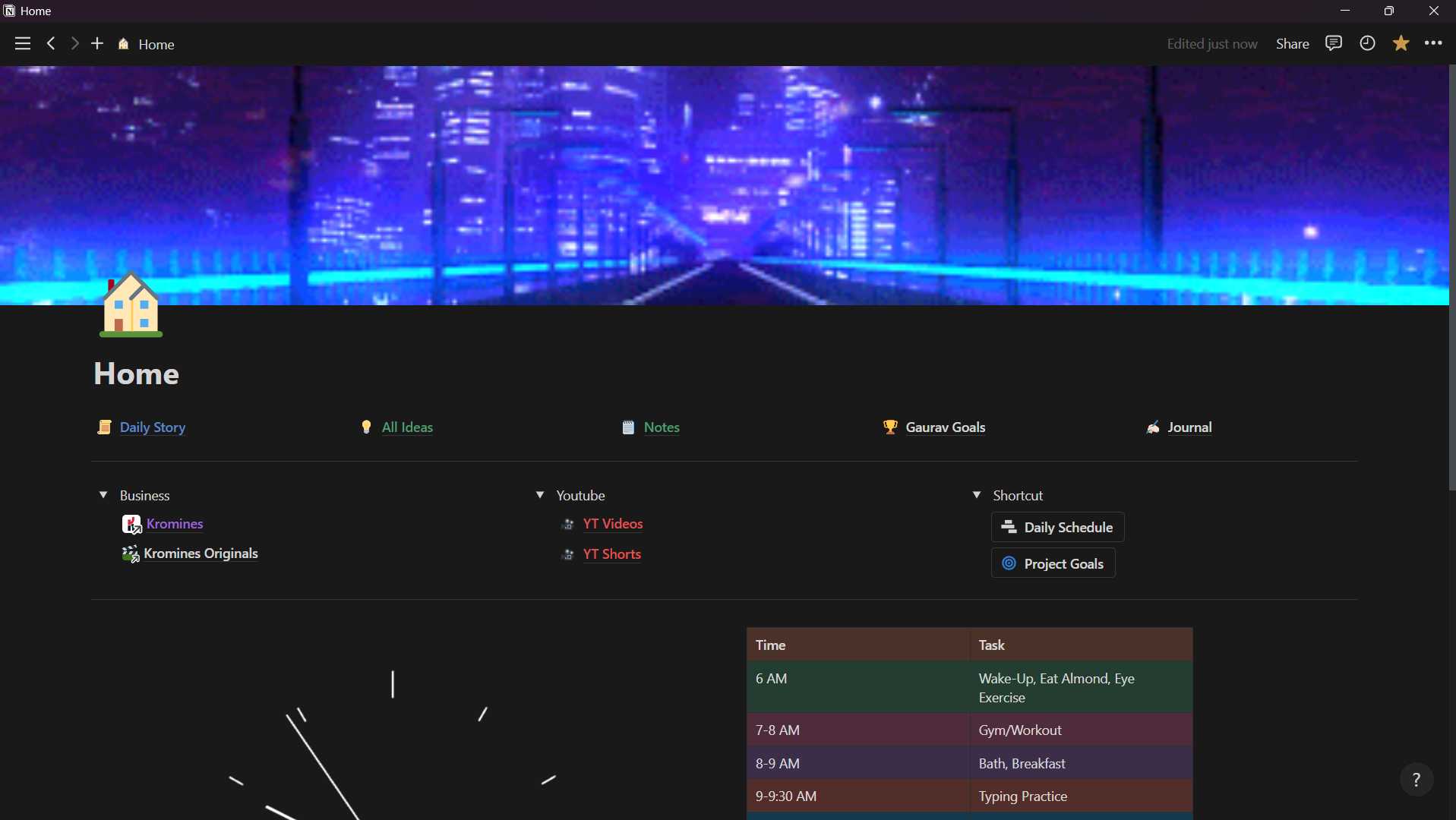The height and width of the screenshot is (820, 1456).
Task: Click the trophy icon beside Gaurav Goals
Action: 890,427
